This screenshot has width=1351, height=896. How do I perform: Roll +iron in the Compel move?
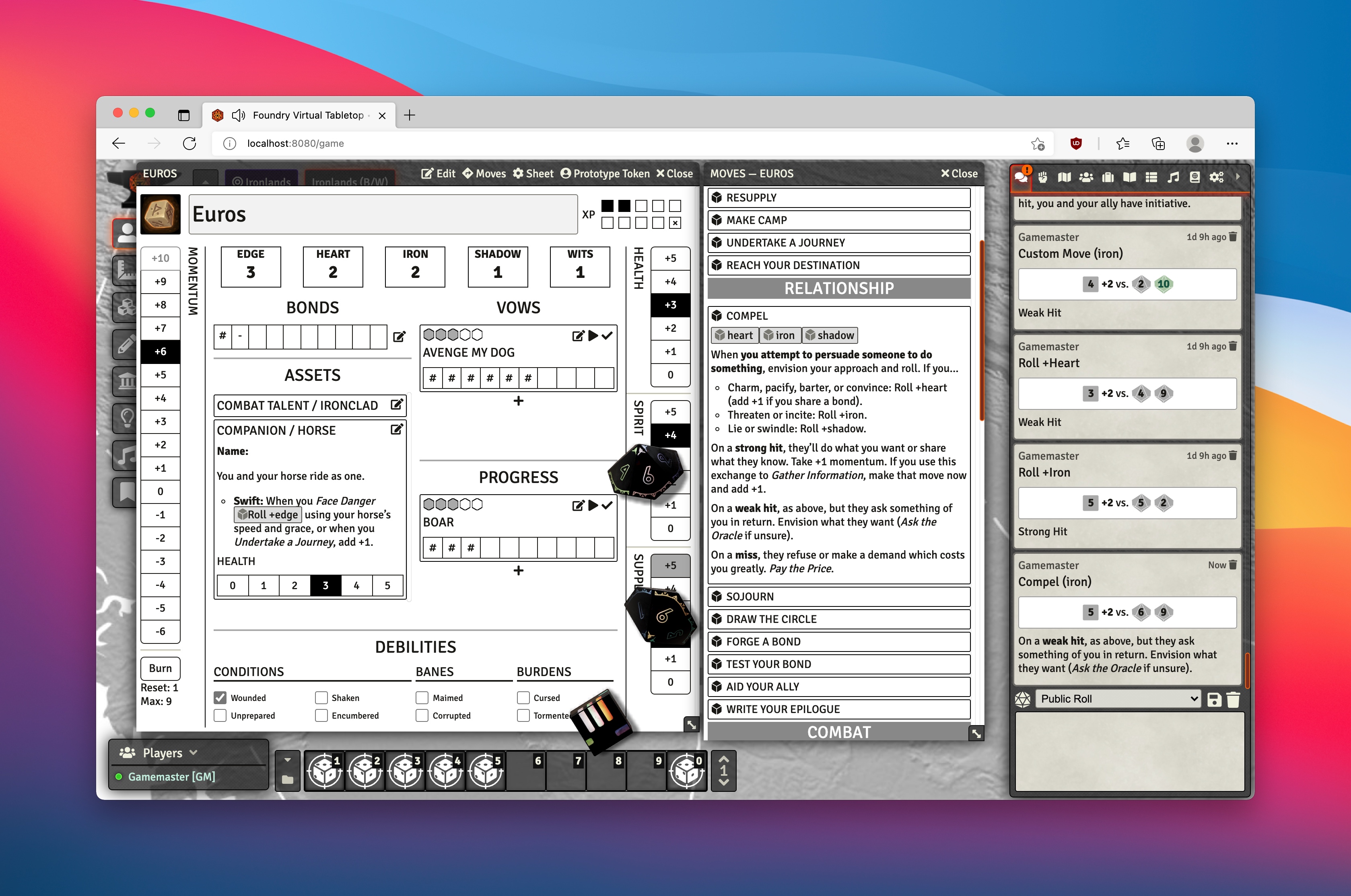pos(780,335)
